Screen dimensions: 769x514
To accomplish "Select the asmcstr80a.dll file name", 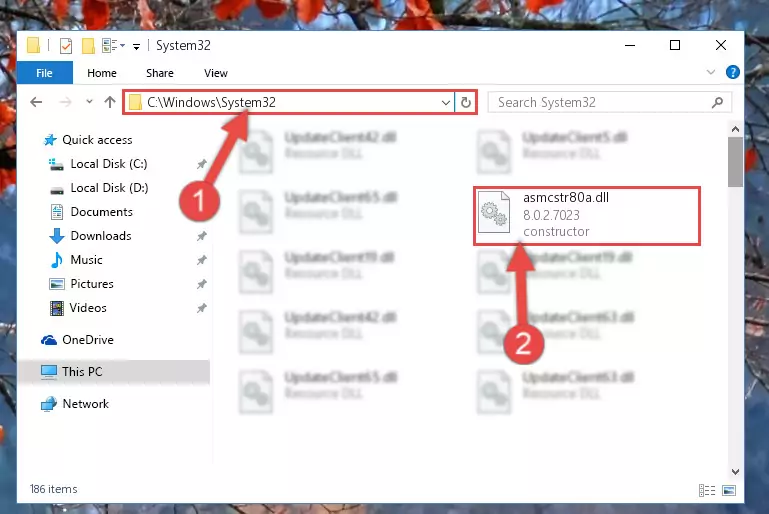I will tap(566, 198).
